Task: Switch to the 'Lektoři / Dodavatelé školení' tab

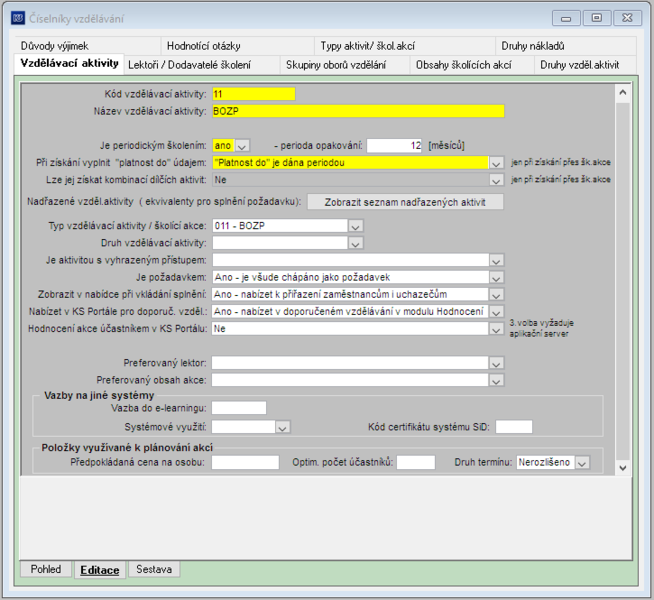Action: (189, 65)
